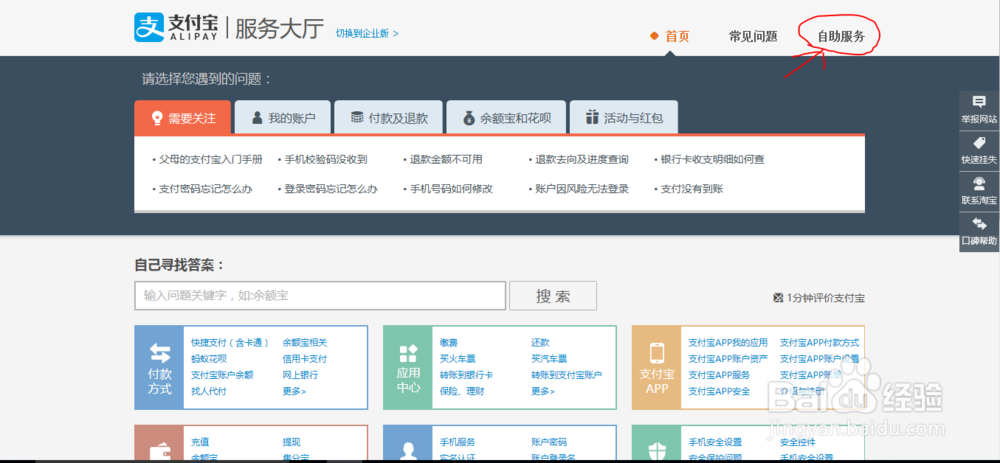Click the orange diamond beside 首页
Viewport: 1000px width, 463px height.
654,36
